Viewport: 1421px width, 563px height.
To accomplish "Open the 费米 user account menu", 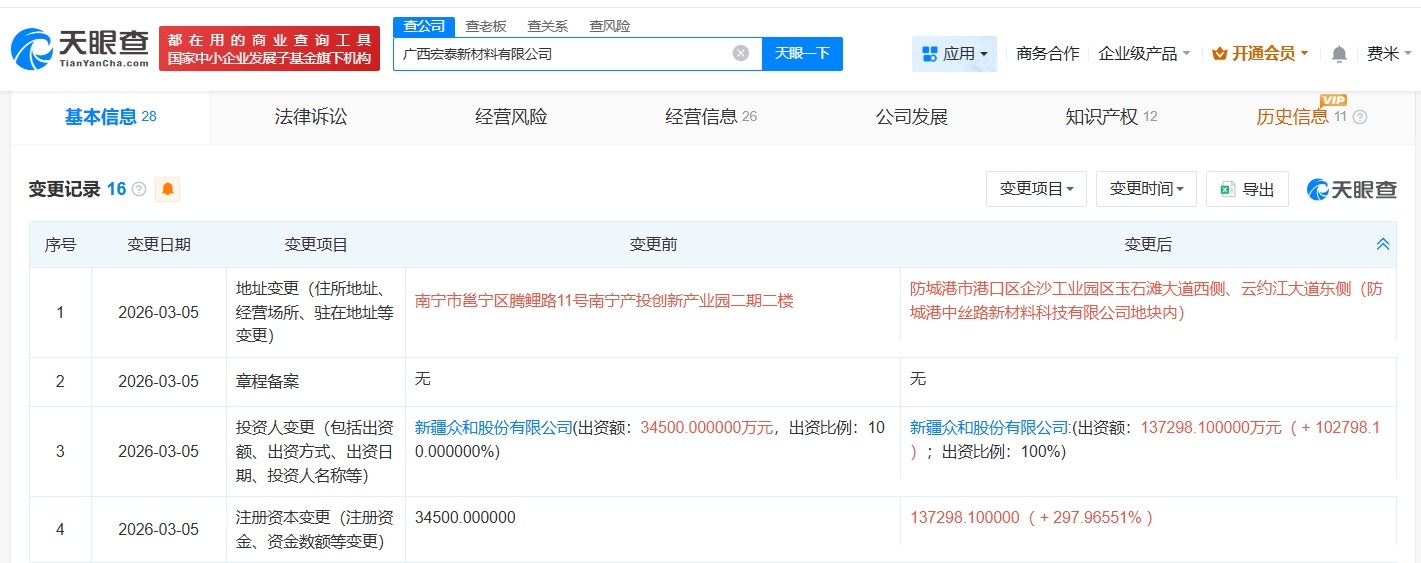I will pos(1389,54).
